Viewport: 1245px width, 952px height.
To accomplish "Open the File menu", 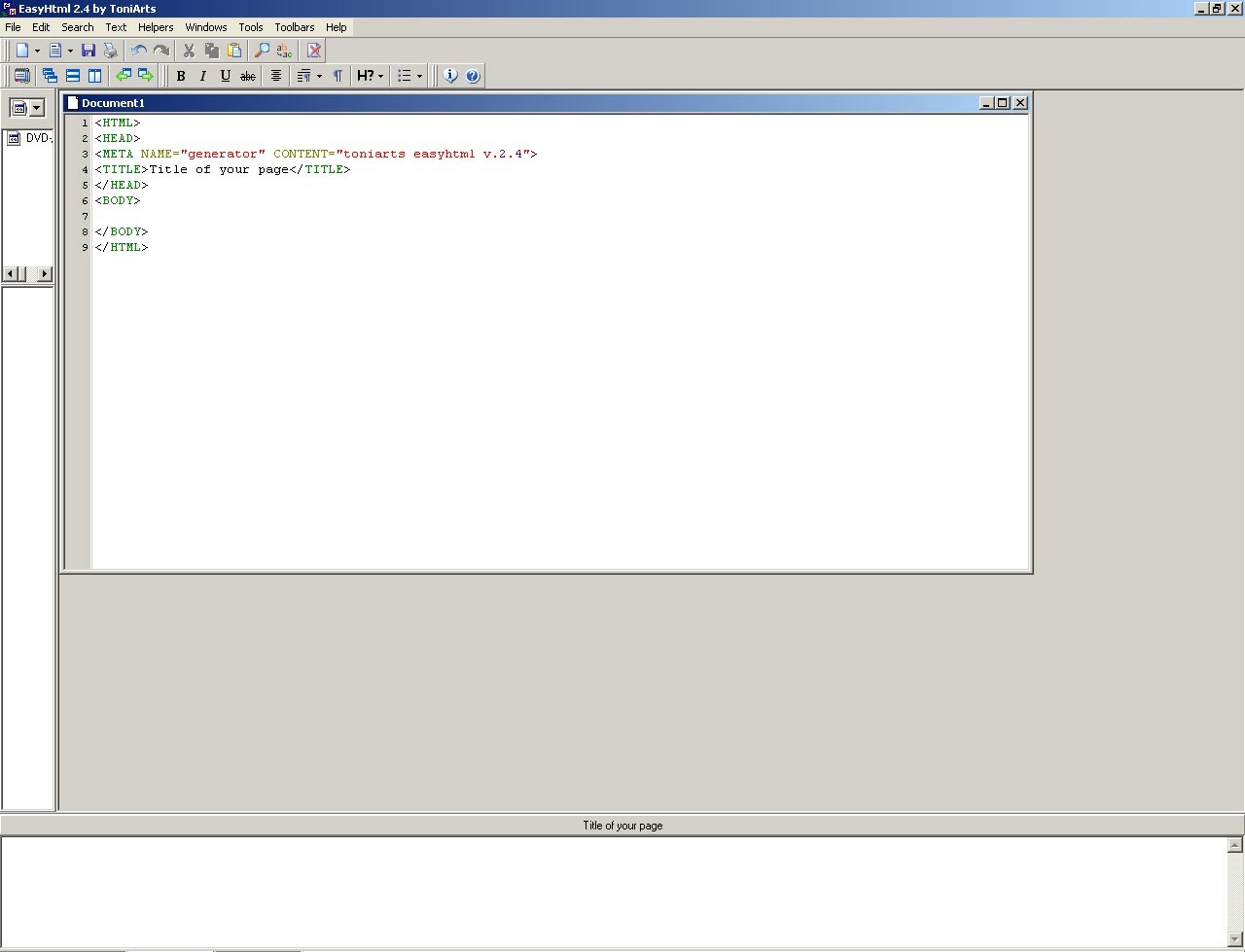I will [x=13, y=27].
